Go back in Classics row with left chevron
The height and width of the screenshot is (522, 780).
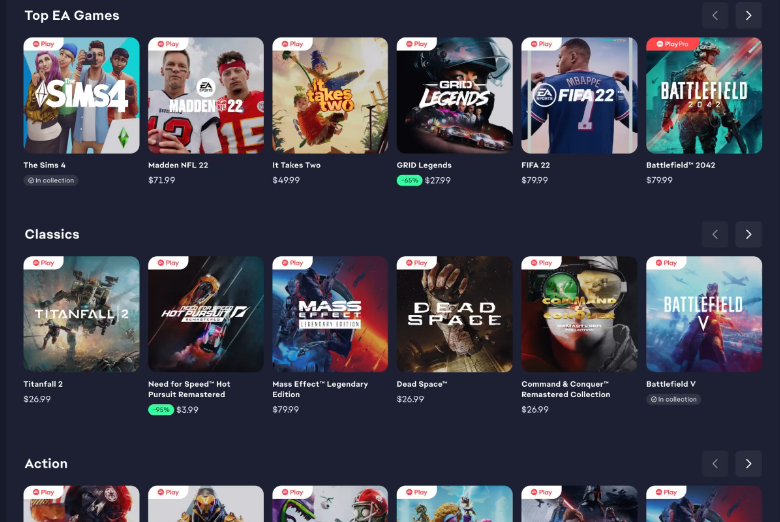[715, 234]
